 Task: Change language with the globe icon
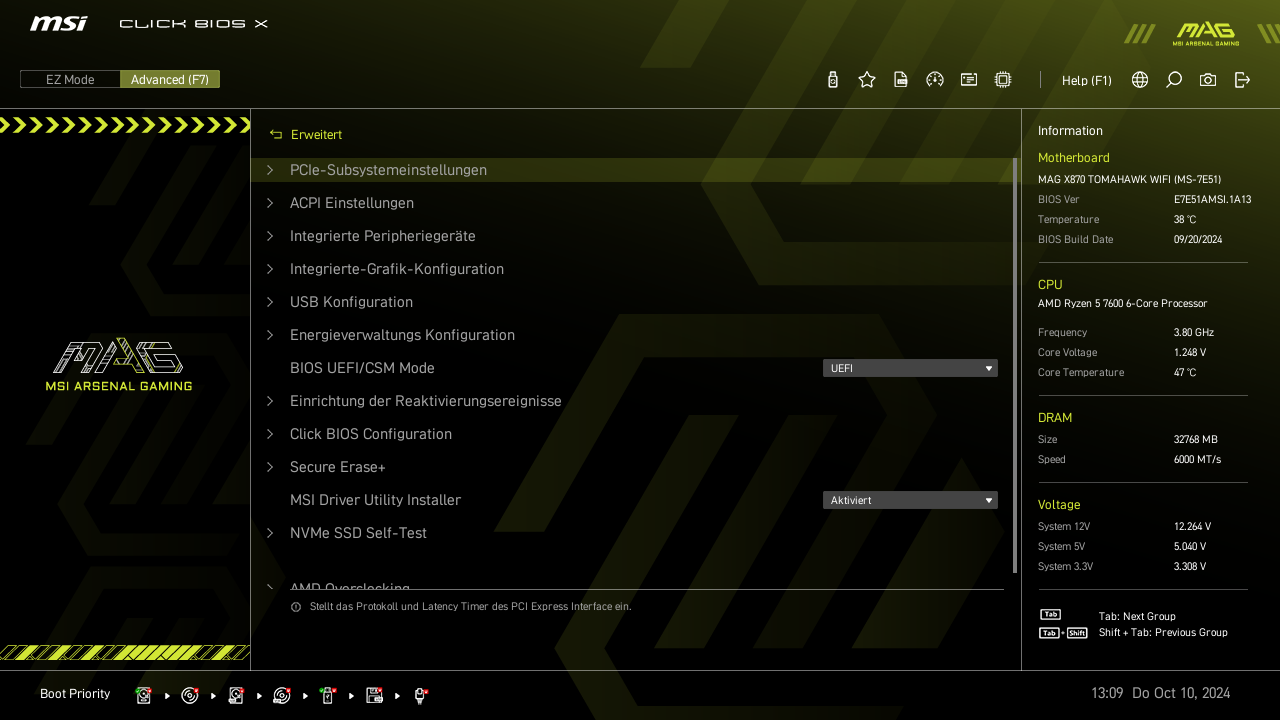(1140, 80)
